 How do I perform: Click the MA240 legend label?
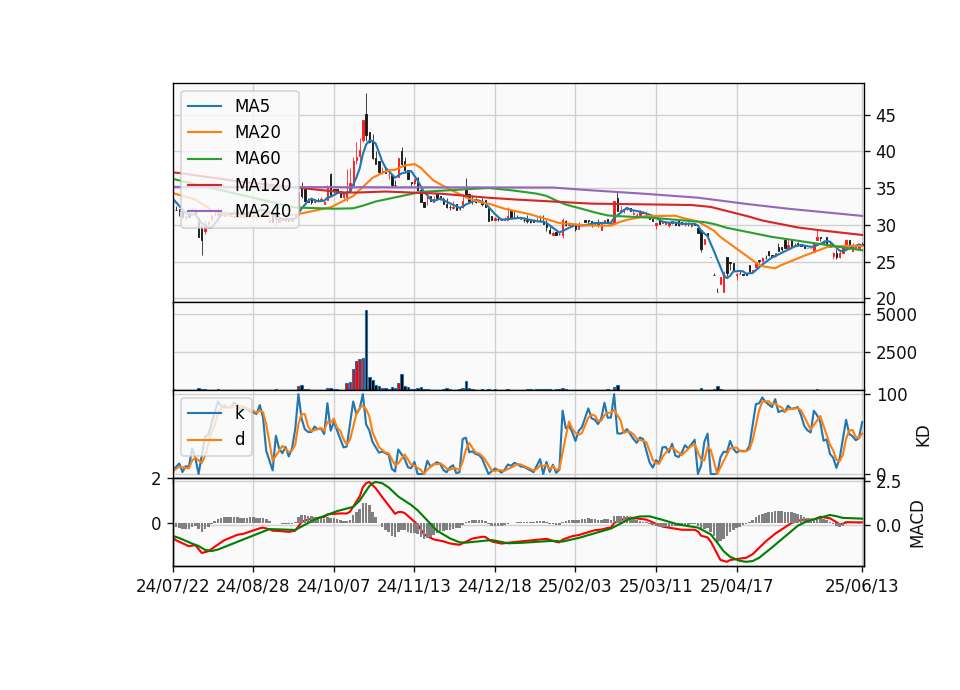click(263, 211)
